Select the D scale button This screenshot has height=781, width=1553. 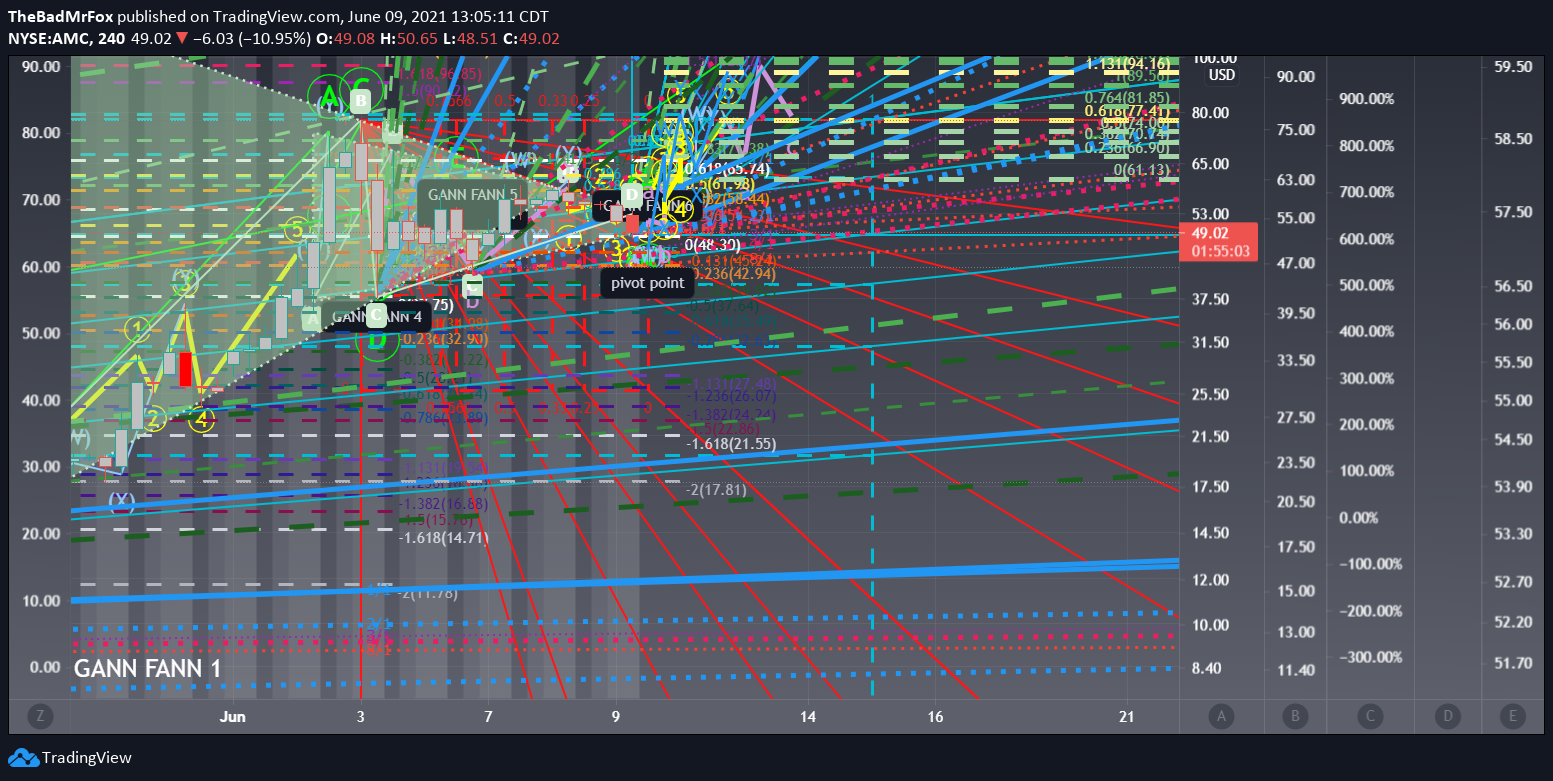[x=1446, y=716]
